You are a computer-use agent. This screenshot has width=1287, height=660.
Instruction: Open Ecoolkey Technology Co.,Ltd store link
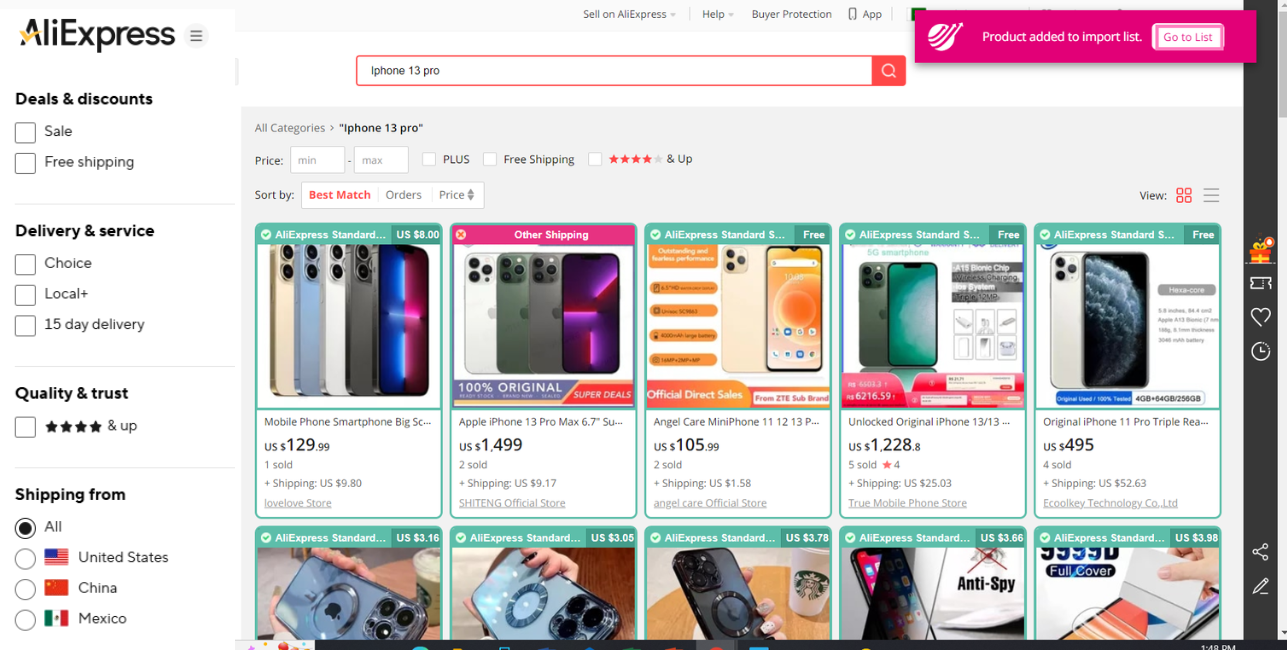click(1110, 503)
